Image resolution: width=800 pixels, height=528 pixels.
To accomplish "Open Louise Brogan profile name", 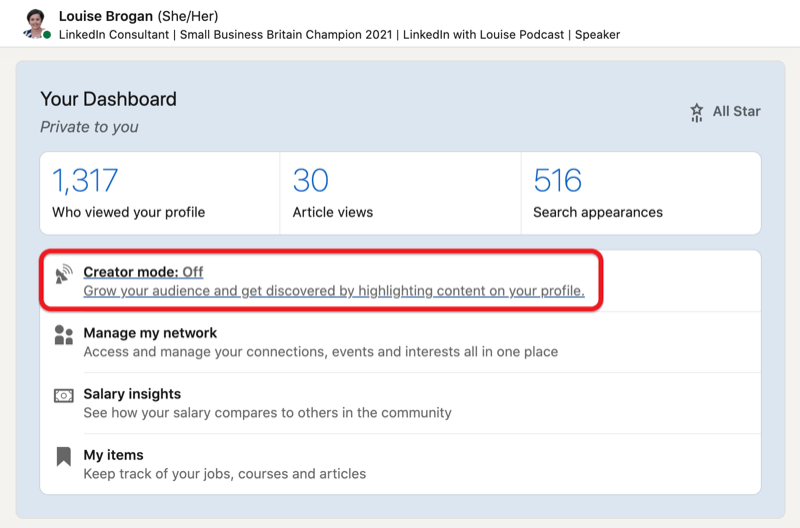I will click(106, 16).
